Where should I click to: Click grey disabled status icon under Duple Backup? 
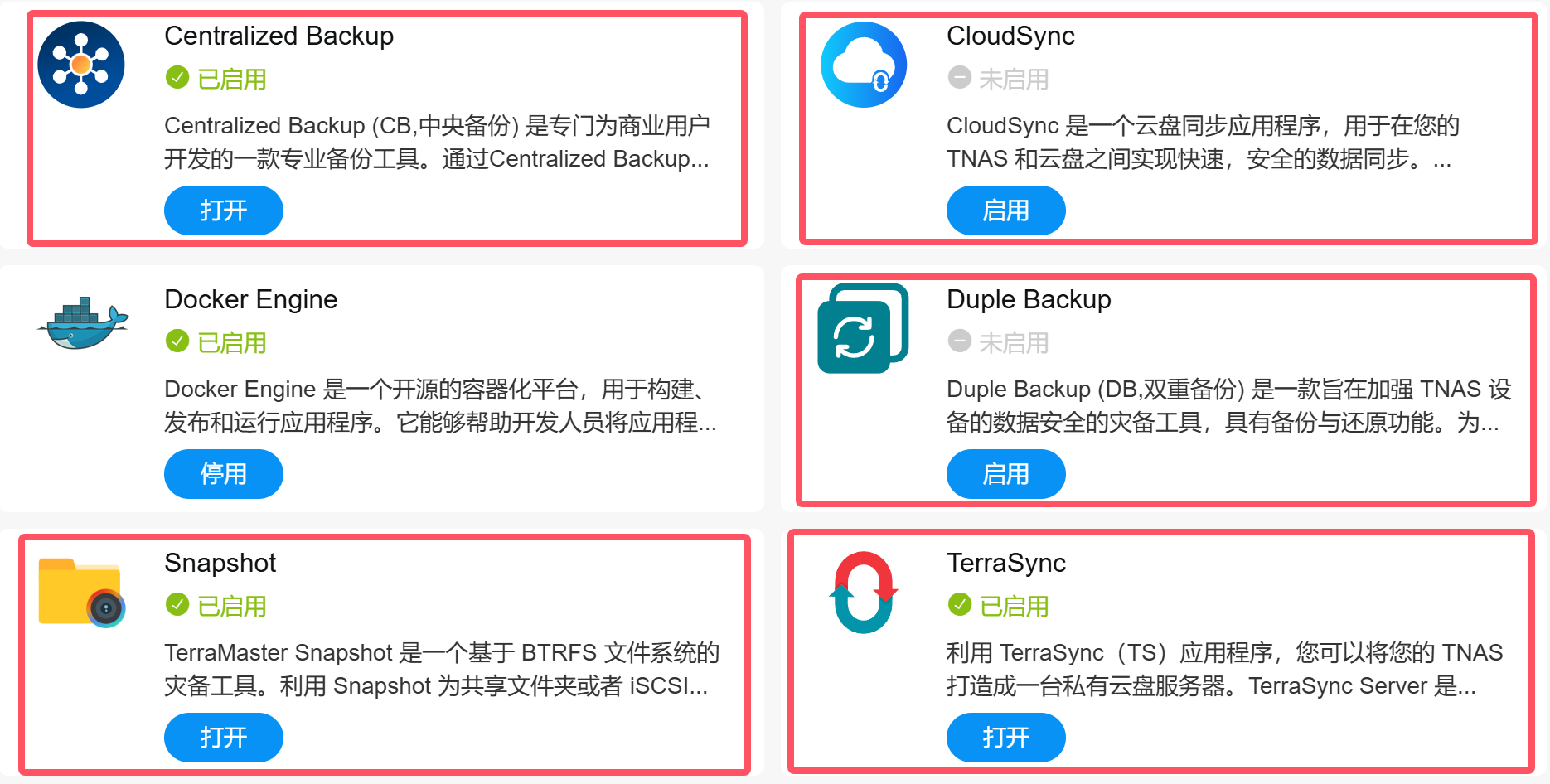(960, 341)
